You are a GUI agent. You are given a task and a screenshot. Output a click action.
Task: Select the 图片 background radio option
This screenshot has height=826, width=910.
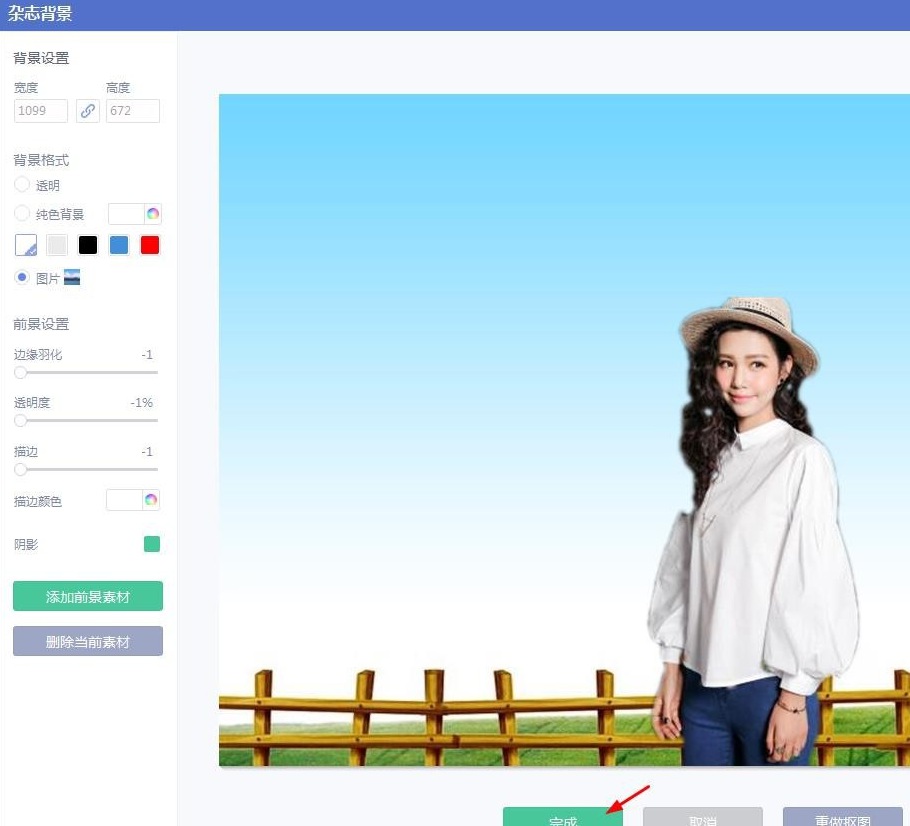click(21, 277)
